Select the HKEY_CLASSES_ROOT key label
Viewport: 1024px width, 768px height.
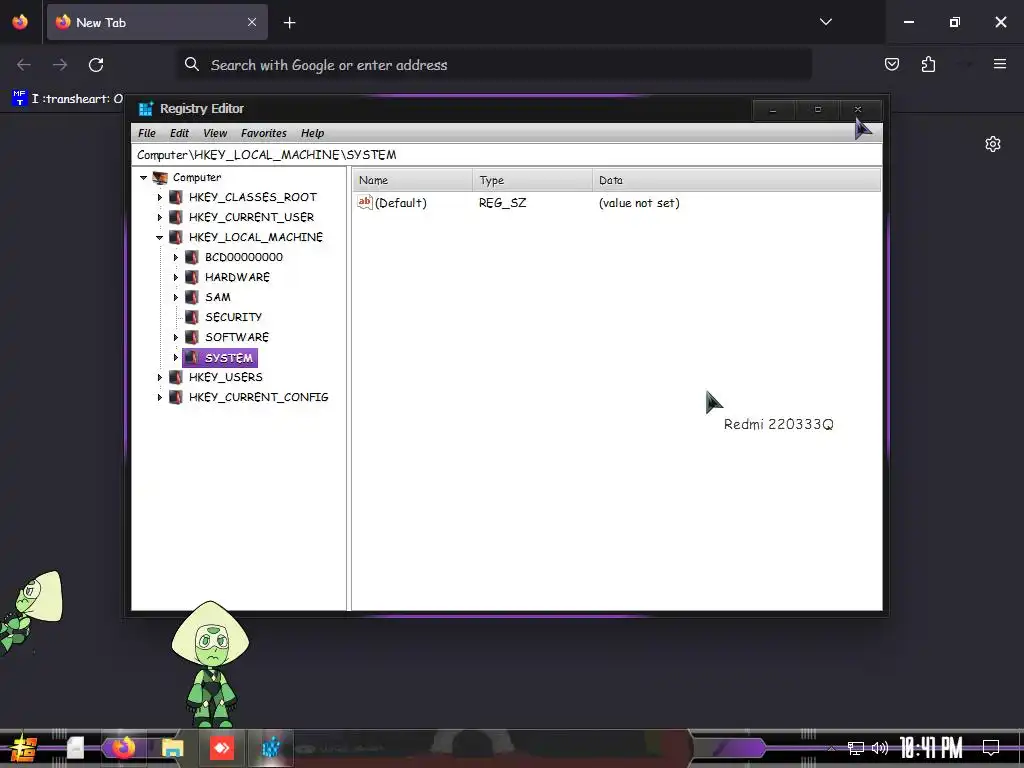click(x=253, y=197)
